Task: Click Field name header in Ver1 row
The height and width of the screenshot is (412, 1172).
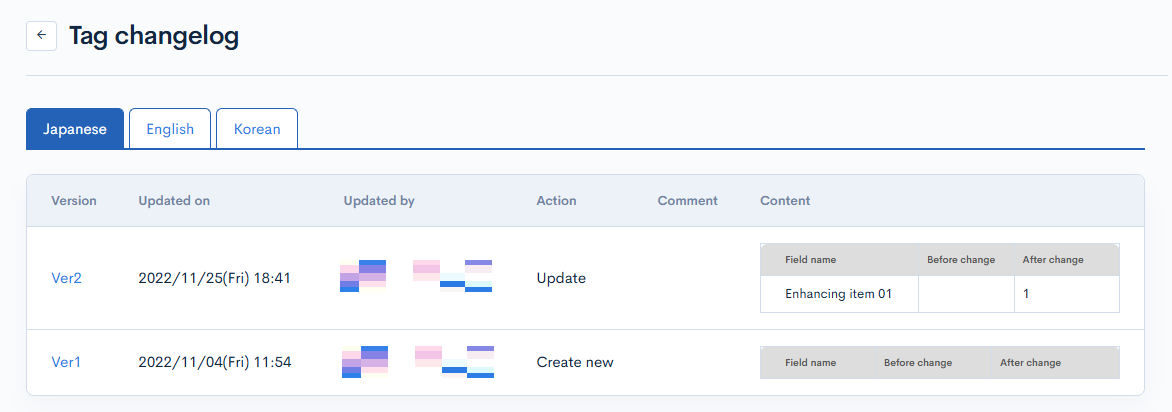Action: [810, 363]
